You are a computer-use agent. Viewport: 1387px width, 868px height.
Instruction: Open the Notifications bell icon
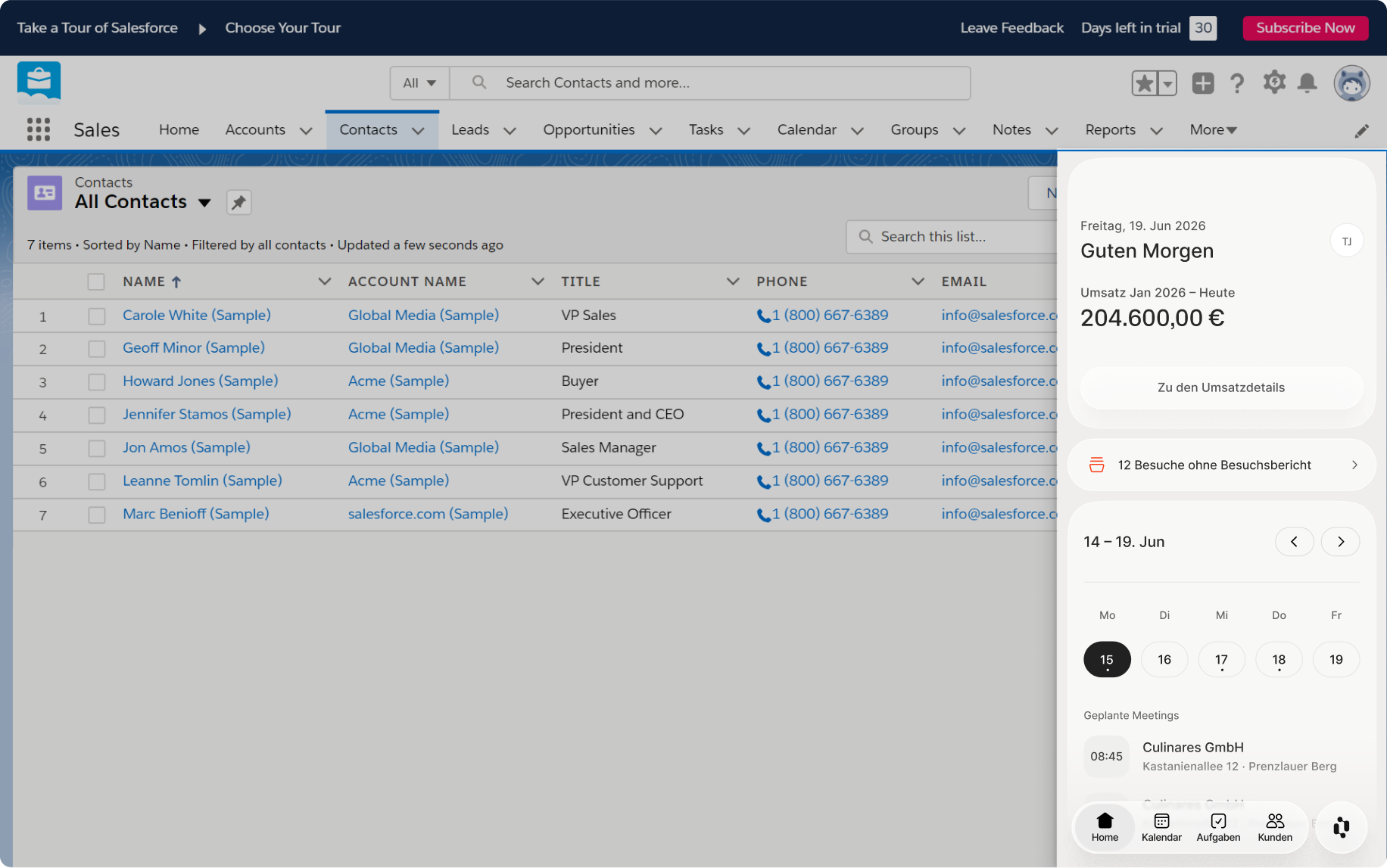pos(1308,83)
